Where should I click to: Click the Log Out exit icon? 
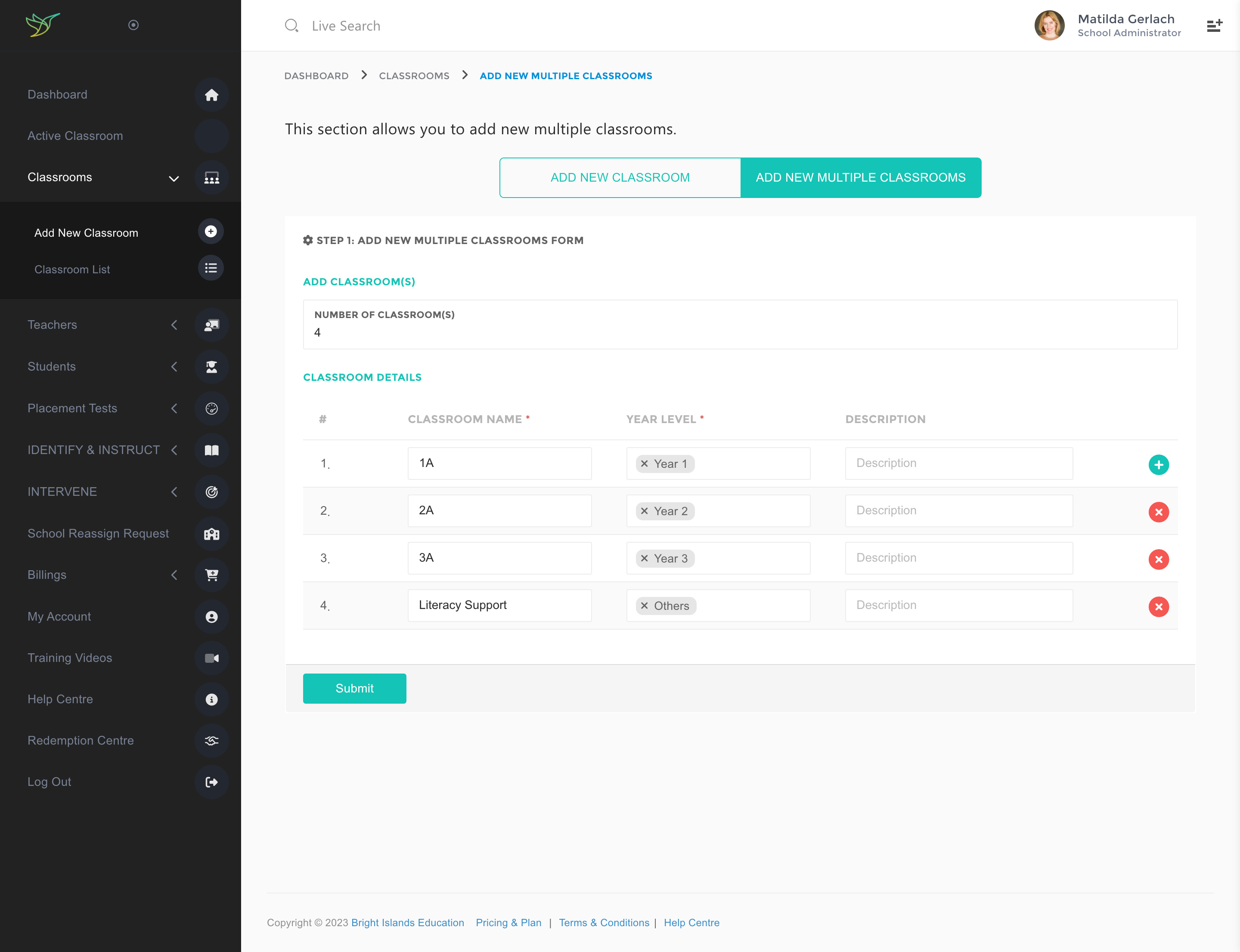tap(211, 782)
